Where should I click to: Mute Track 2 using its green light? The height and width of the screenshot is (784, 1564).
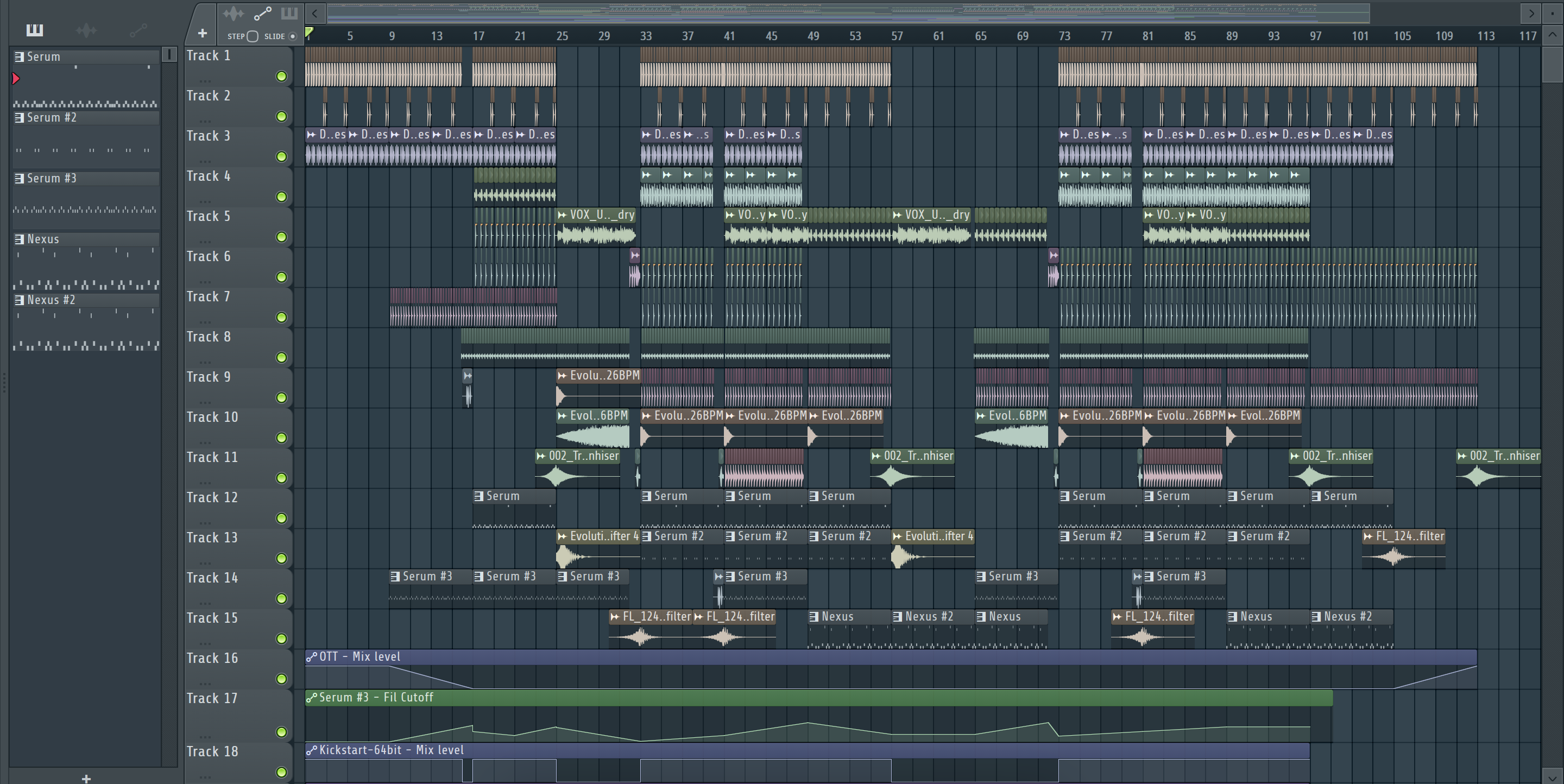pyautogui.click(x=281, y=117)
